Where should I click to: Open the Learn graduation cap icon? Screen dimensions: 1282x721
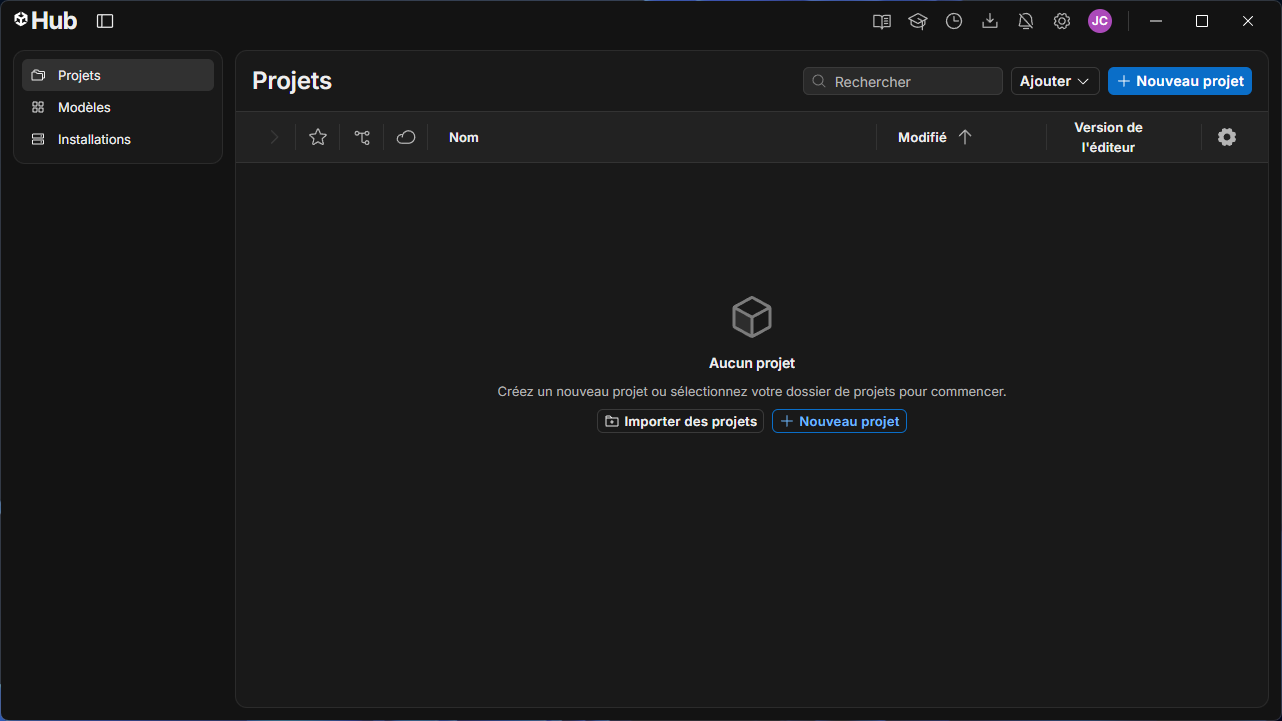click(x=918, y=21)
